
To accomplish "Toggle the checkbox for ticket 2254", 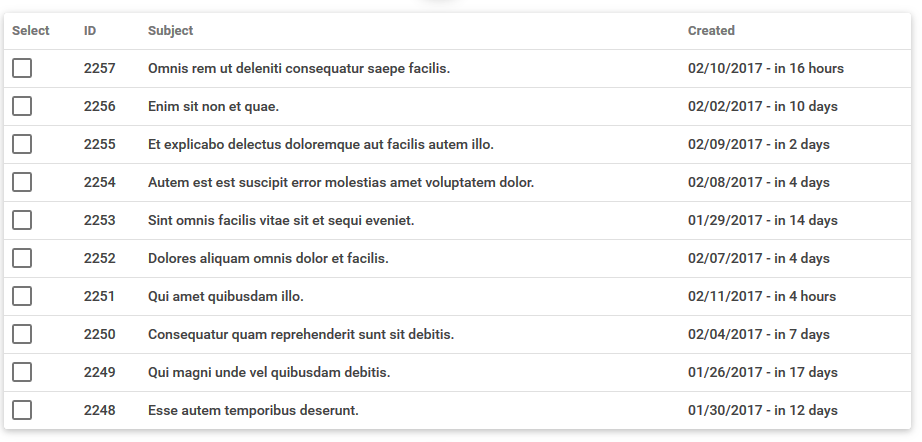I will [x=22, y=182].
